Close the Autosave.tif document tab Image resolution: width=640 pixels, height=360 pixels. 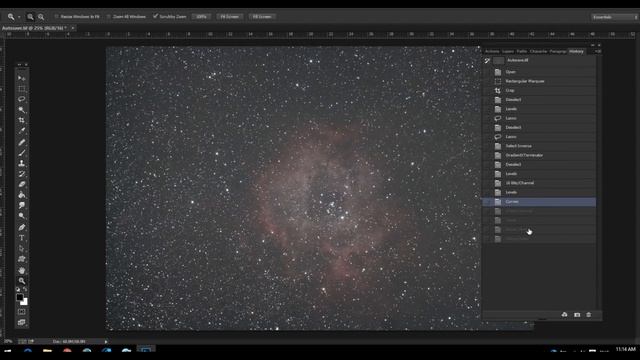coord(73,28)
